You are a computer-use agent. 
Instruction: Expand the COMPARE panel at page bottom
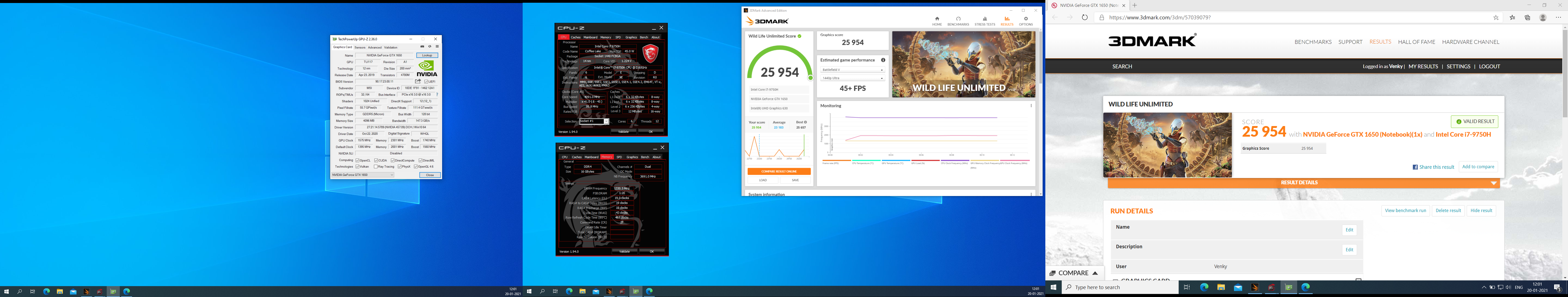[1074, 273]
